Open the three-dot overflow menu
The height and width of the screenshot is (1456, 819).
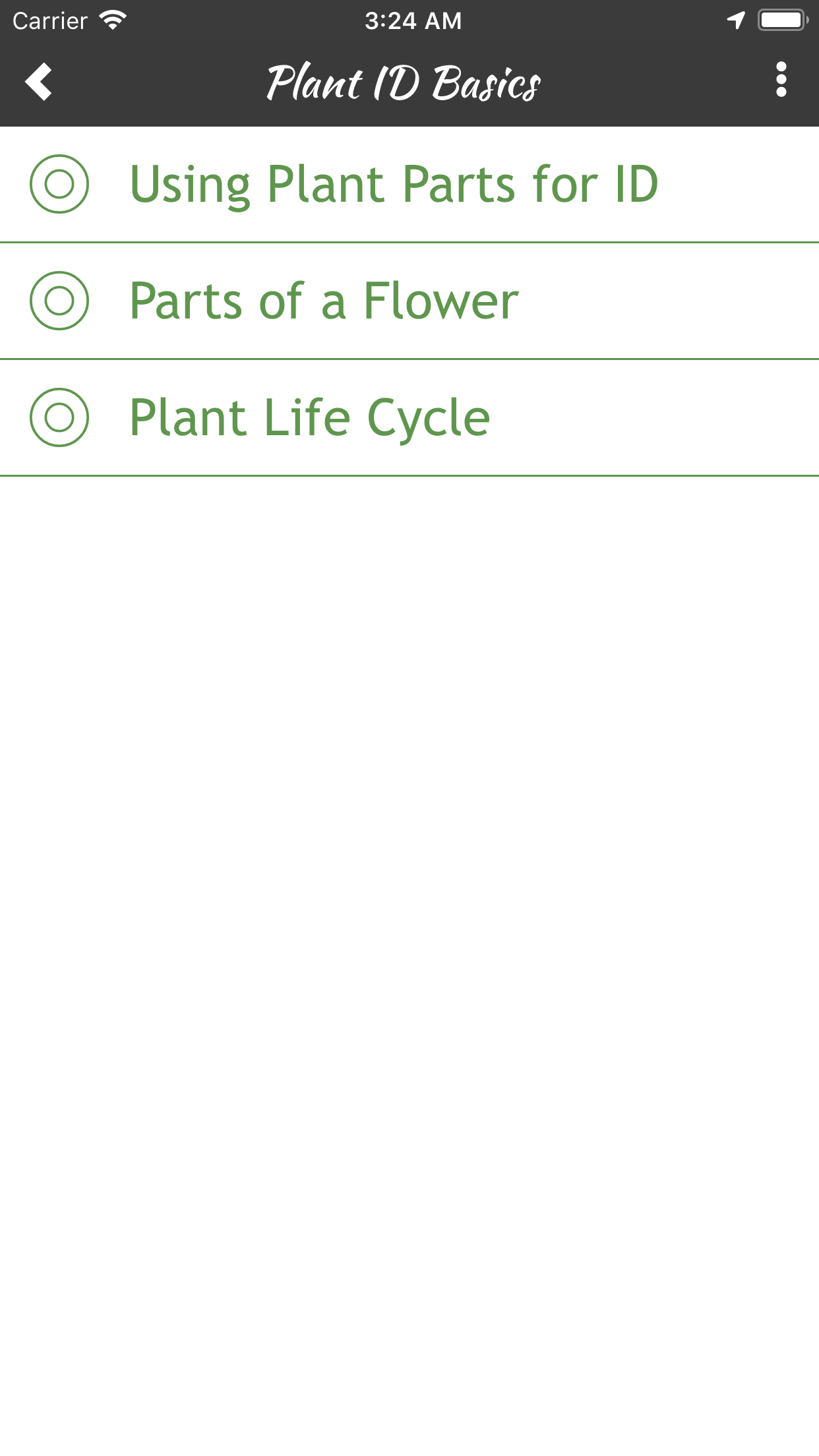click(x=781, y=80)
